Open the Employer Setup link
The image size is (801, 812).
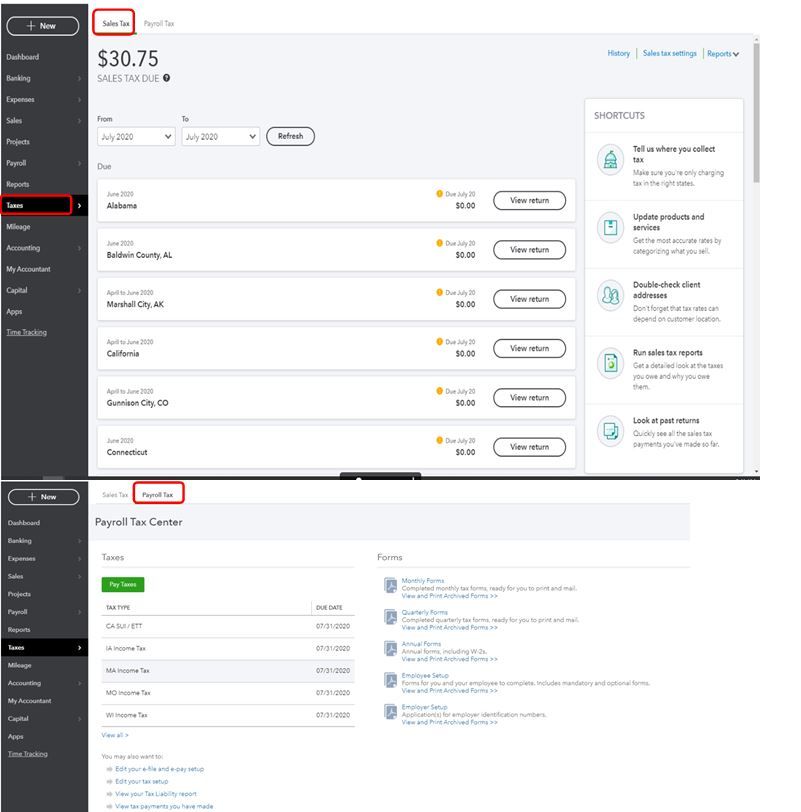tap(425, 707)
